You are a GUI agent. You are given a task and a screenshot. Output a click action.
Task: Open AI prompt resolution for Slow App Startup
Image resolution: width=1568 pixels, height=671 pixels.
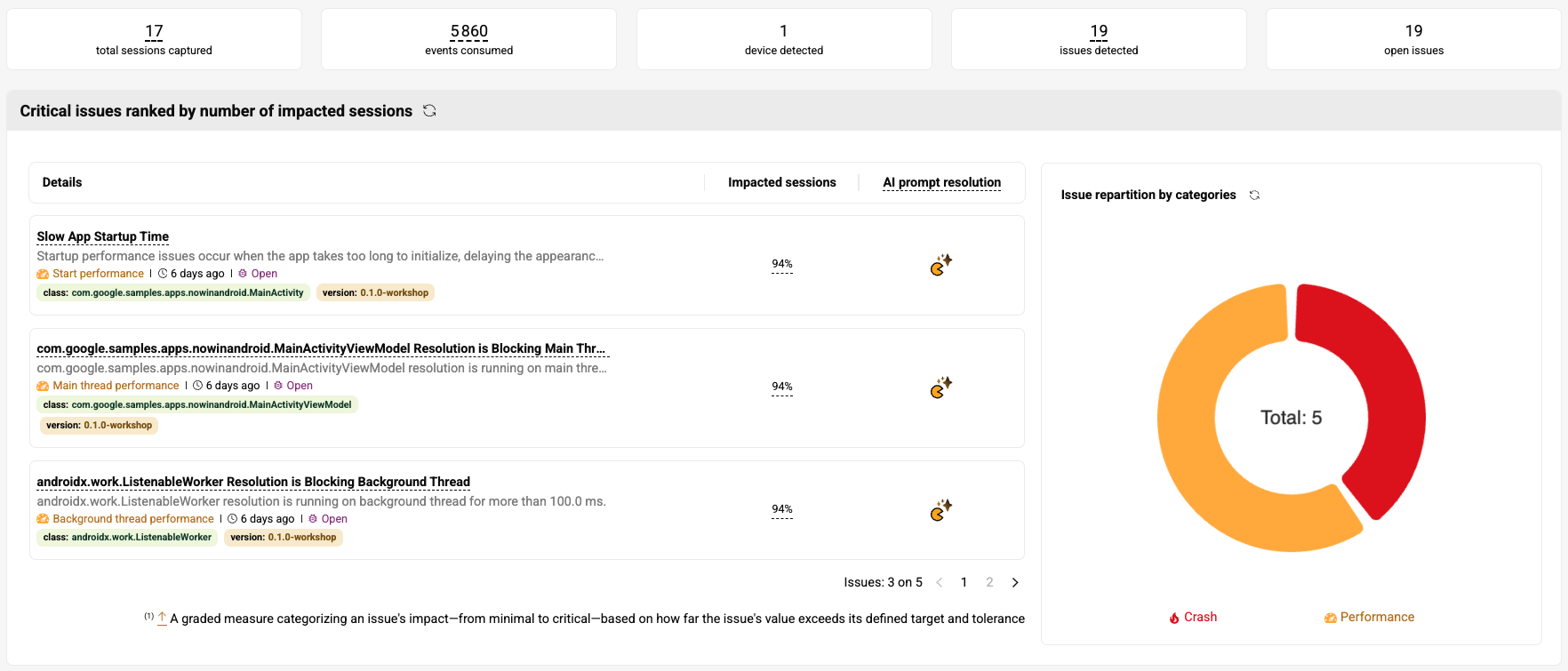tap(940, 265)
